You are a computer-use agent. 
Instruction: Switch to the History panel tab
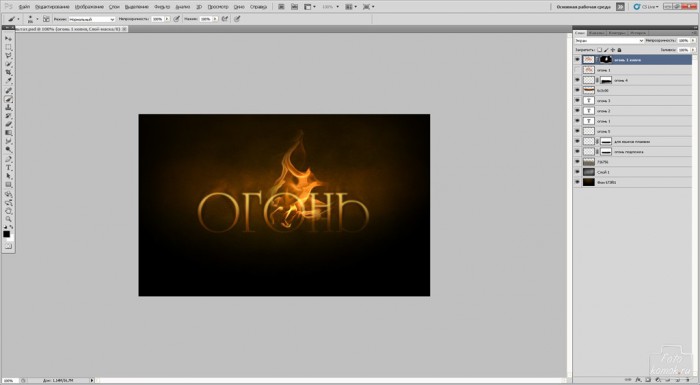[x=638, y=33]
